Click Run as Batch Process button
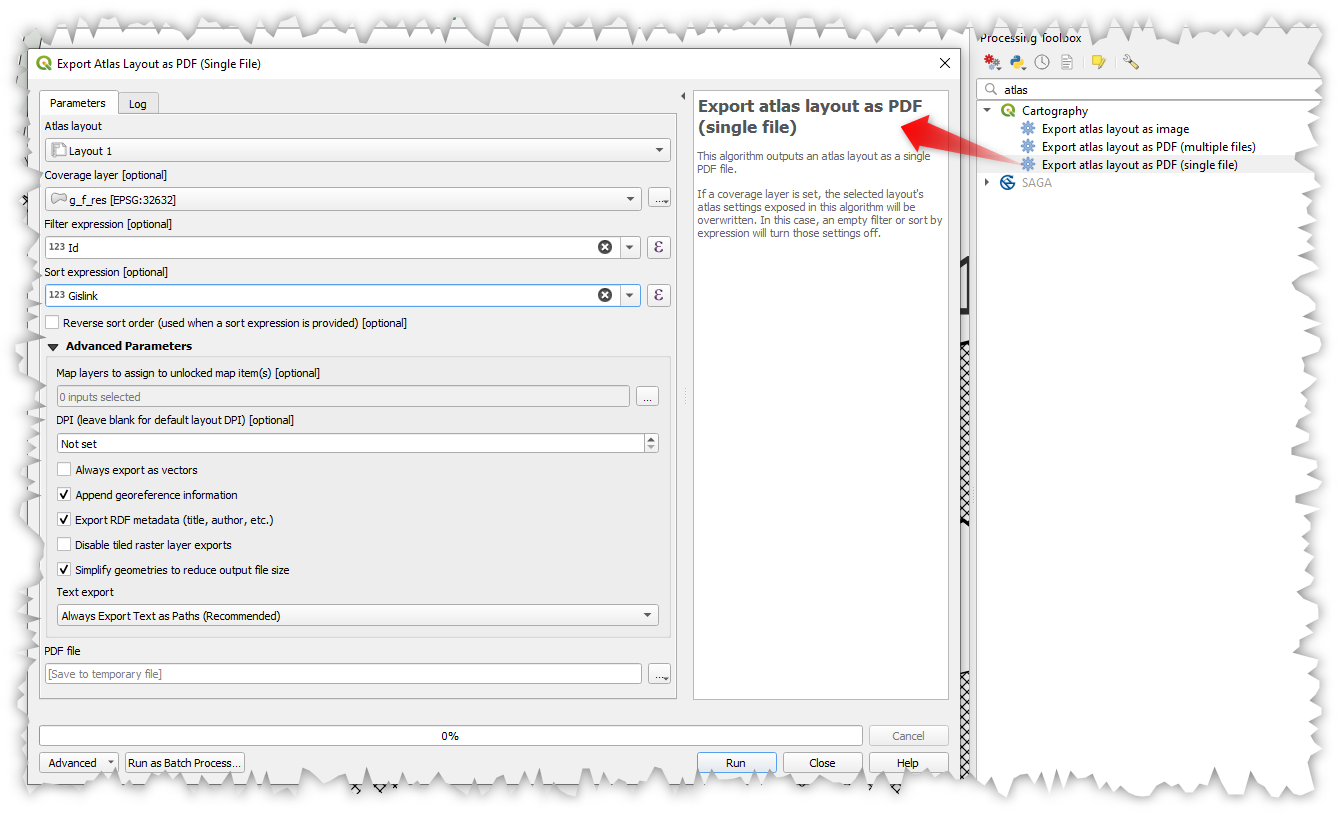Image resolution: width=1338 pixels, height=813 pixels. (x=185, y=763)
